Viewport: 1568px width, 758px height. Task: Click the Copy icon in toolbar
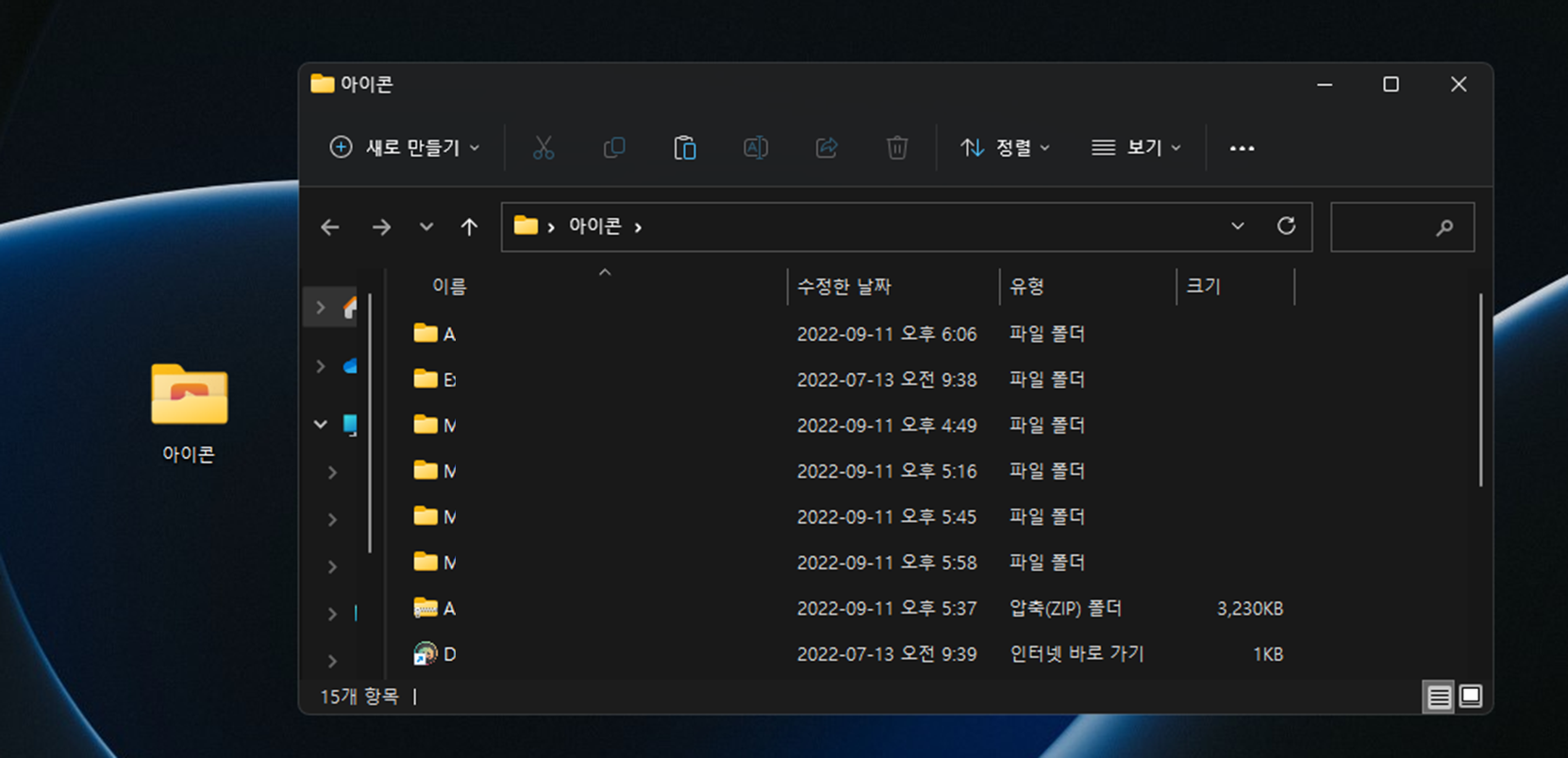[614, 148]
